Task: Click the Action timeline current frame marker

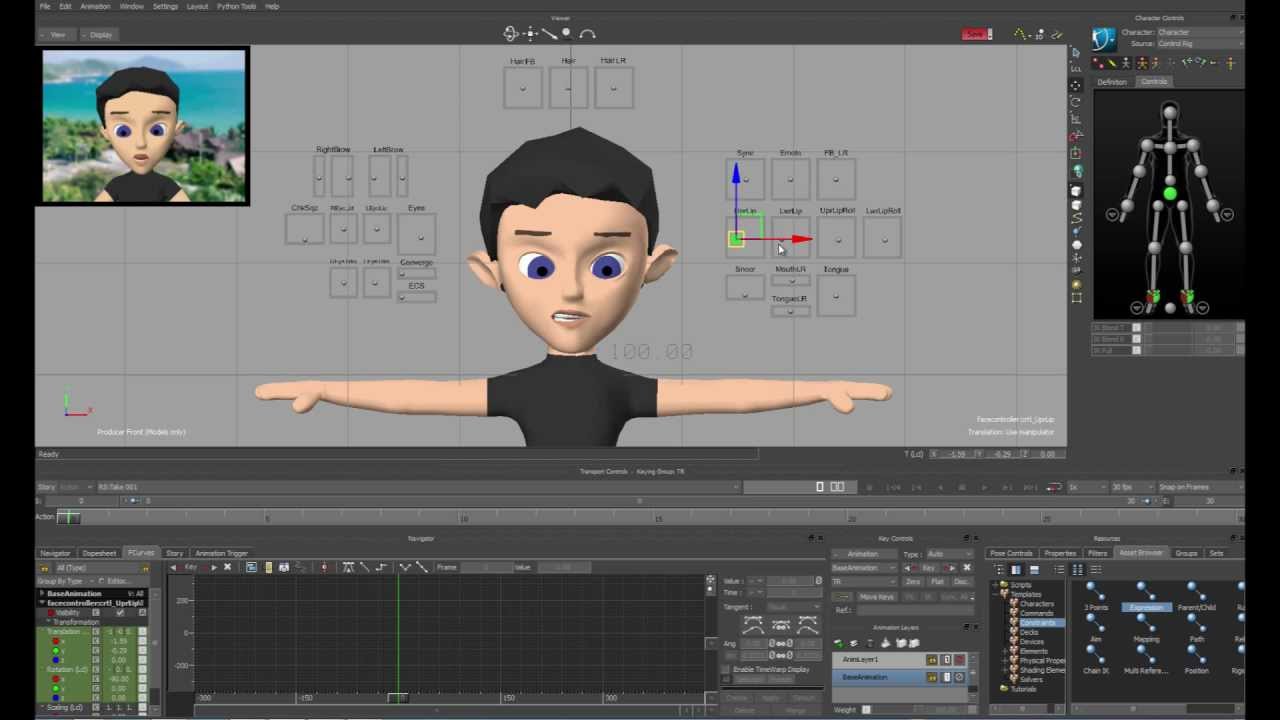Action: (67, 517)
